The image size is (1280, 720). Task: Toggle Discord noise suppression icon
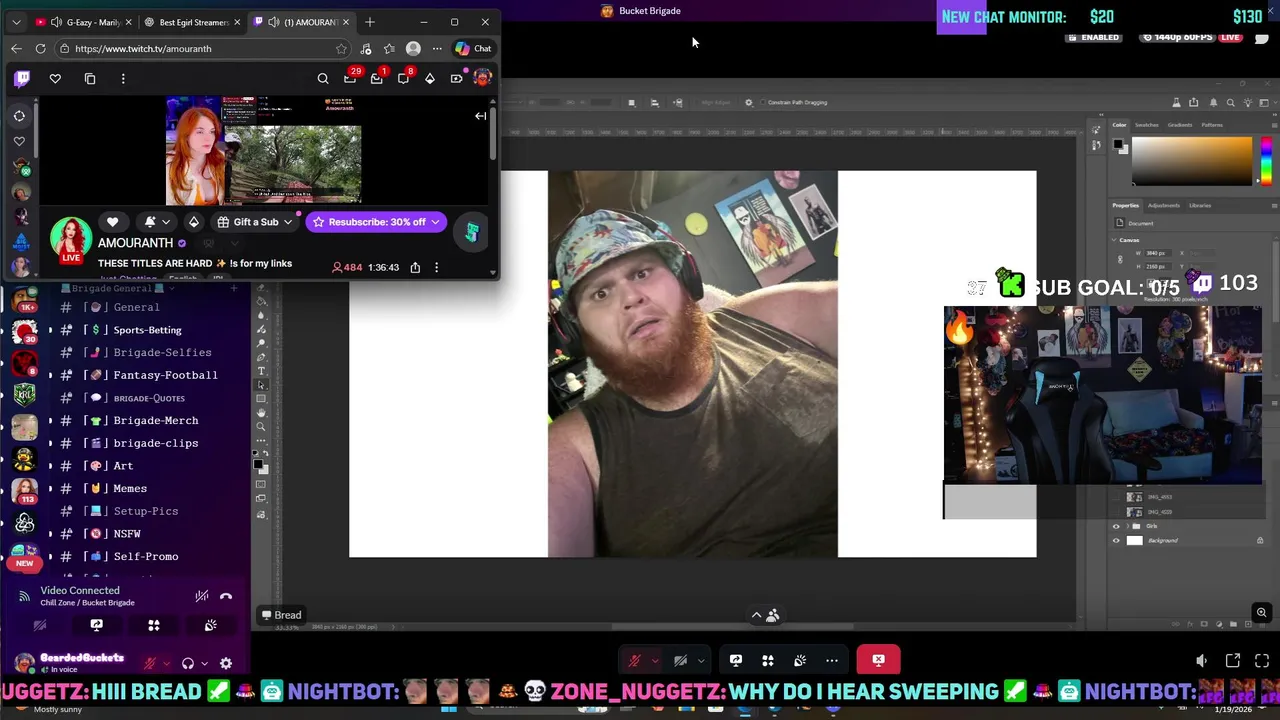coord(201,596)
